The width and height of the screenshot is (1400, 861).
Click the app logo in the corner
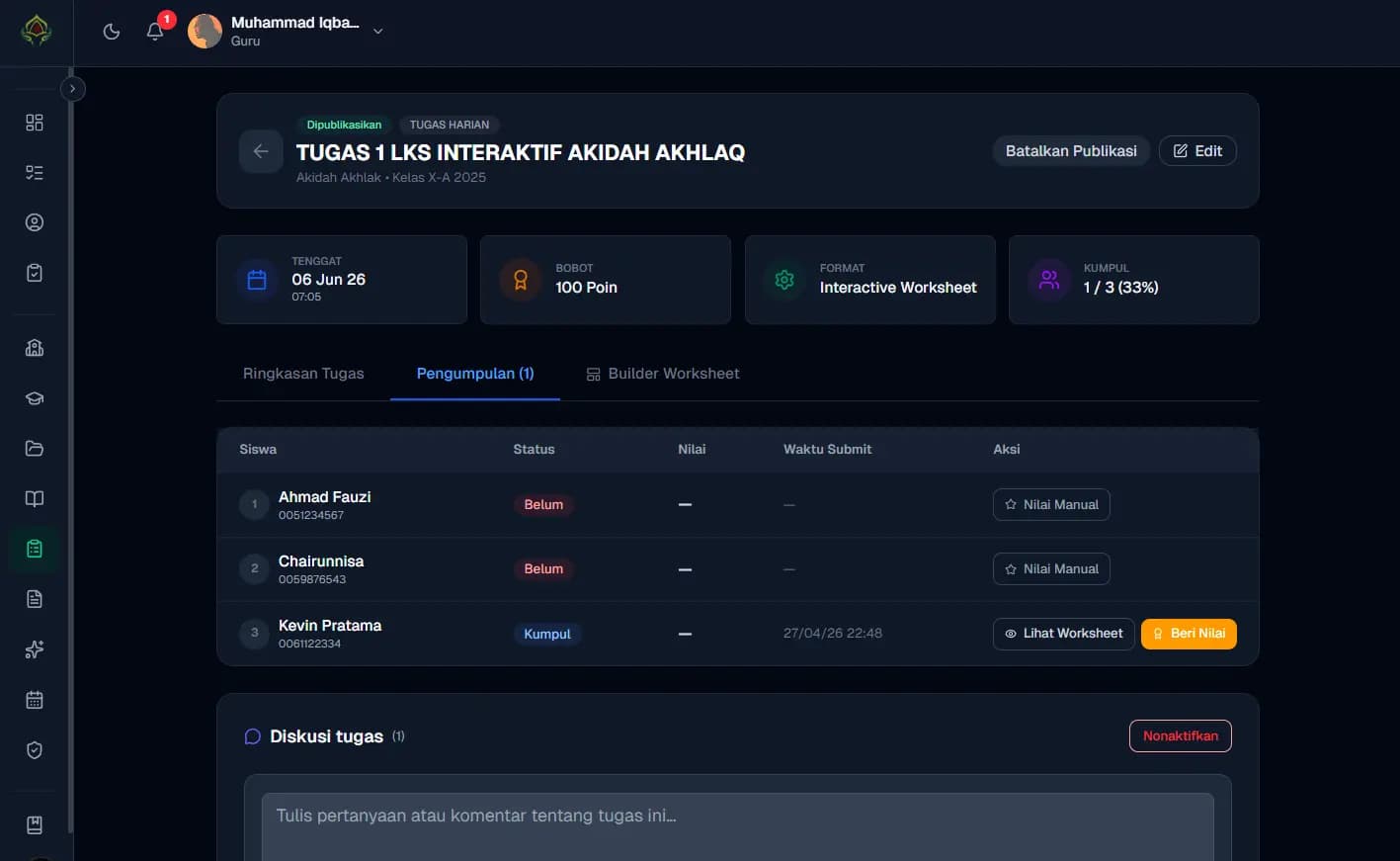[x=37, y=31]
